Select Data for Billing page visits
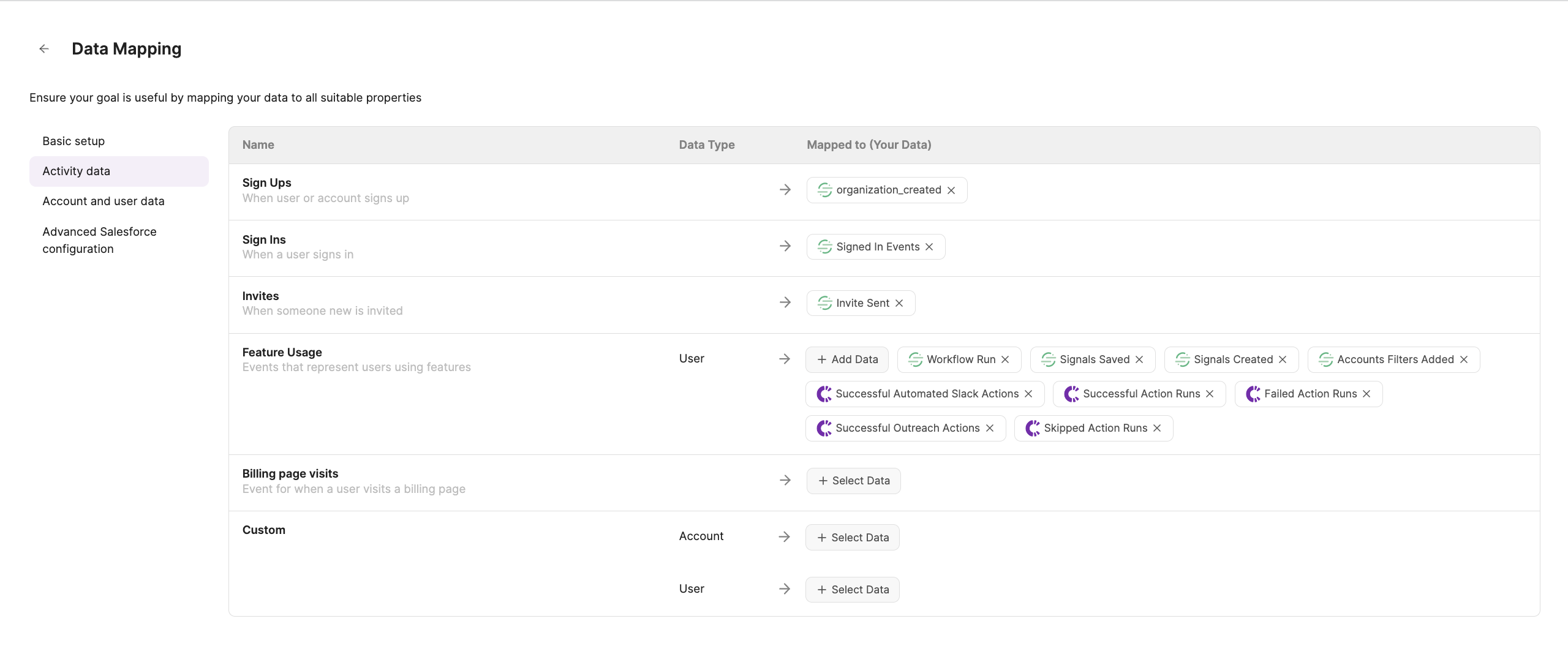Image resolution: width=1568 pixels, height=665 pixels. (x=853, y=481)
